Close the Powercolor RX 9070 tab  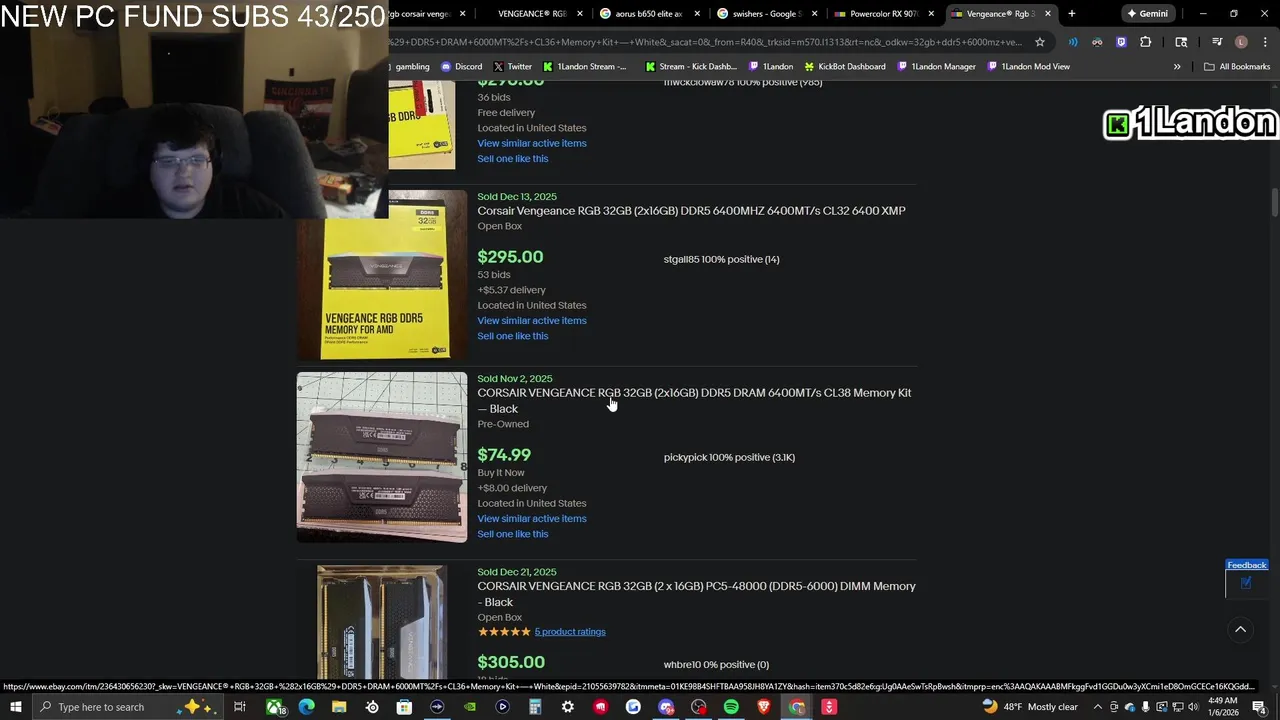931,14
